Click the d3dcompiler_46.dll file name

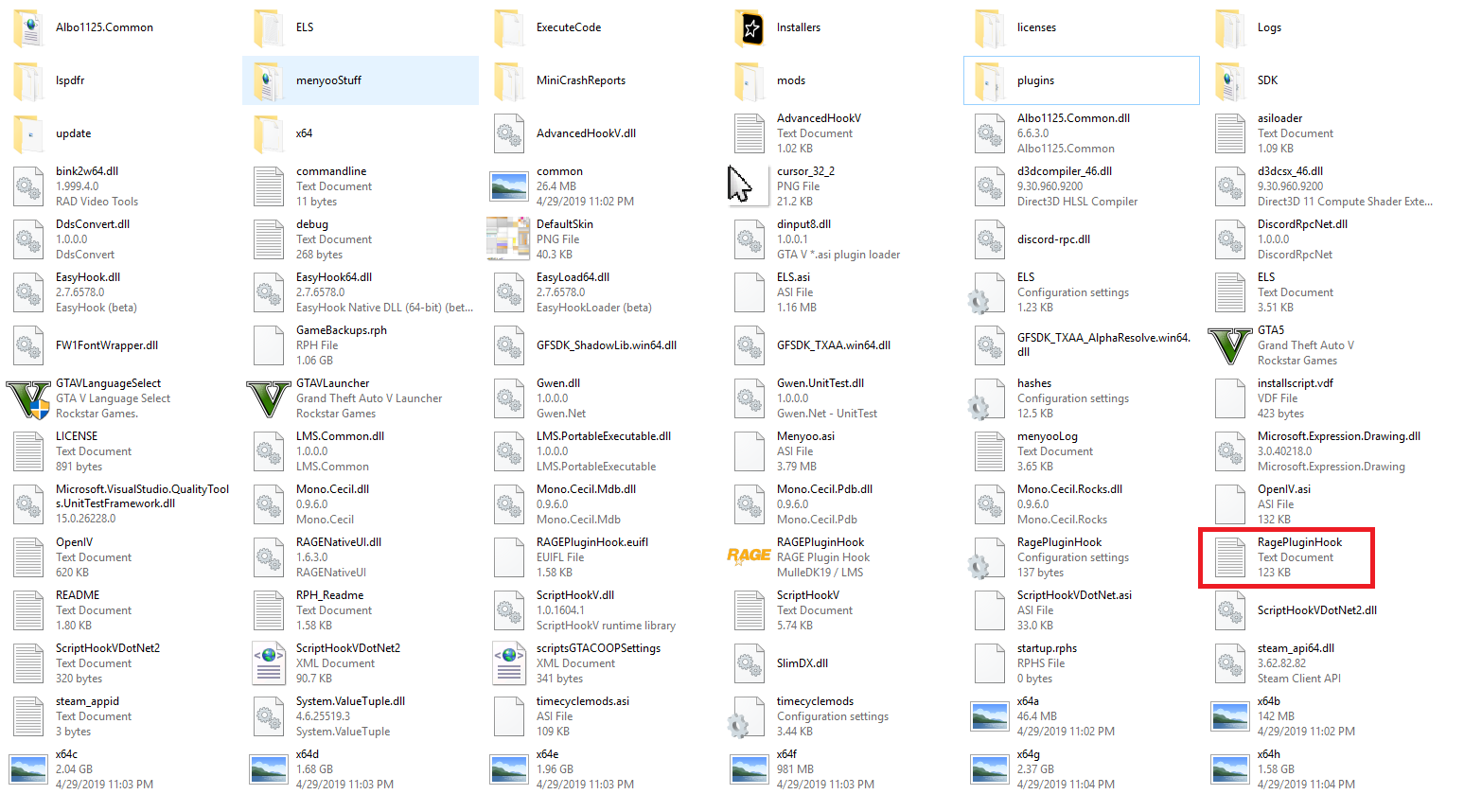pos(1065,171)
